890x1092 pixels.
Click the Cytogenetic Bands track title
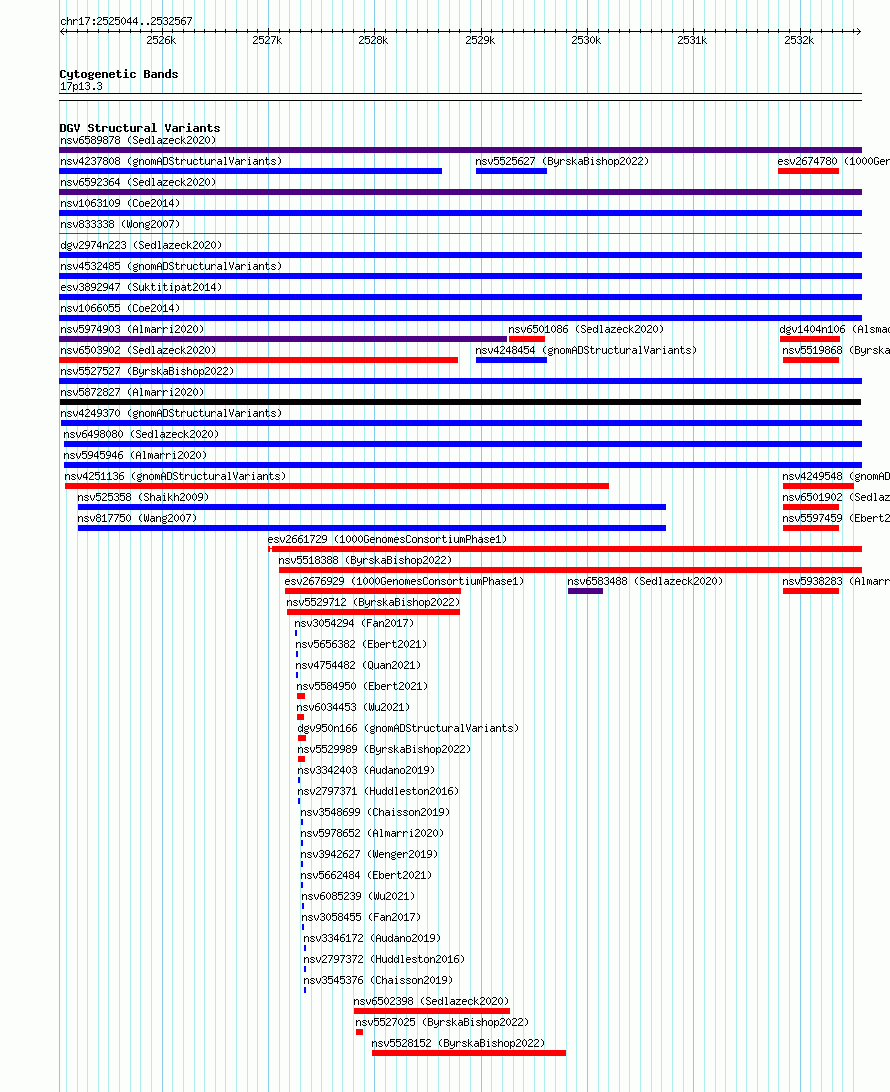coord(118,74)
